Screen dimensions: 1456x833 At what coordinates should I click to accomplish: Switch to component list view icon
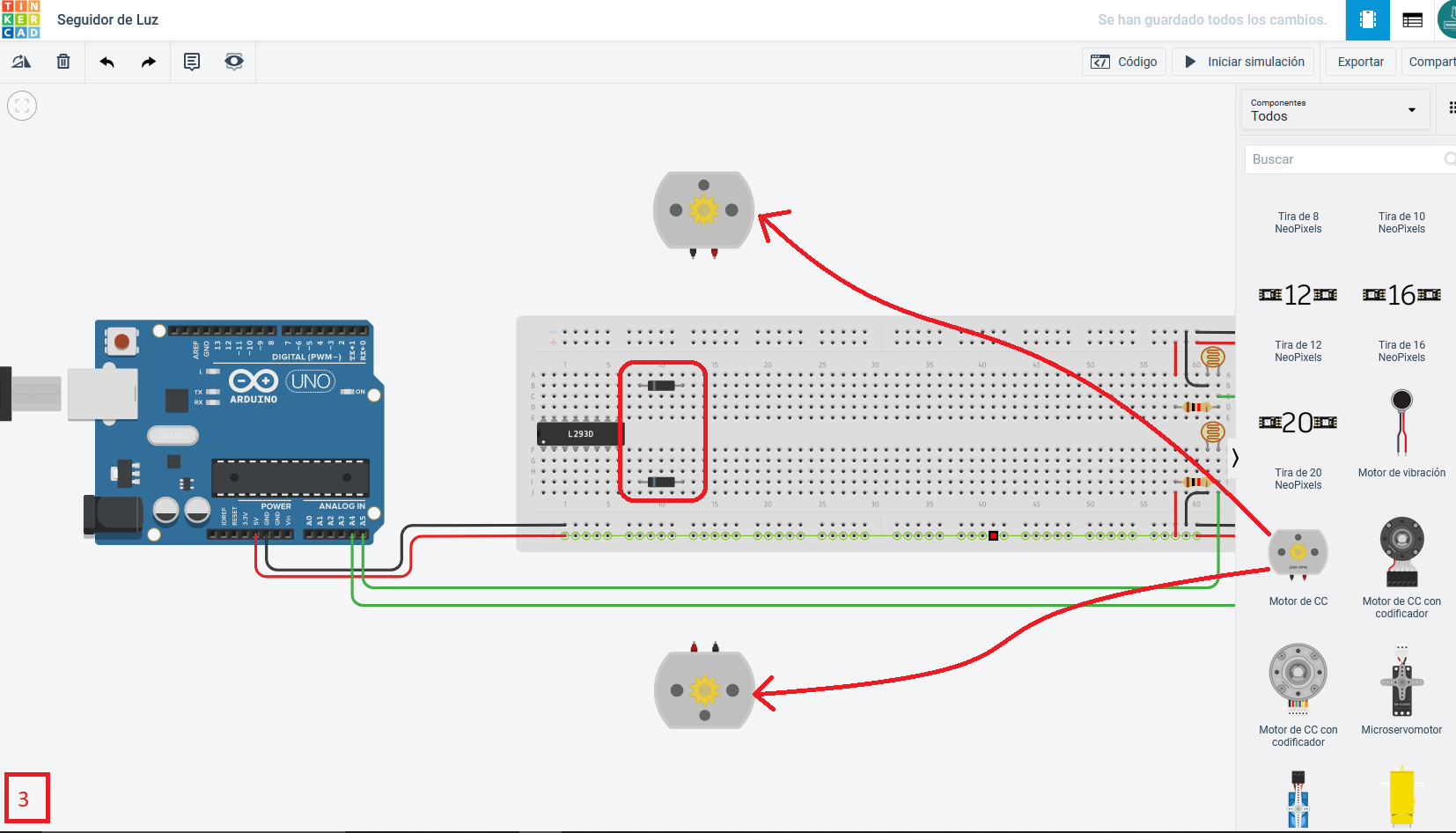click(1413, 19)
